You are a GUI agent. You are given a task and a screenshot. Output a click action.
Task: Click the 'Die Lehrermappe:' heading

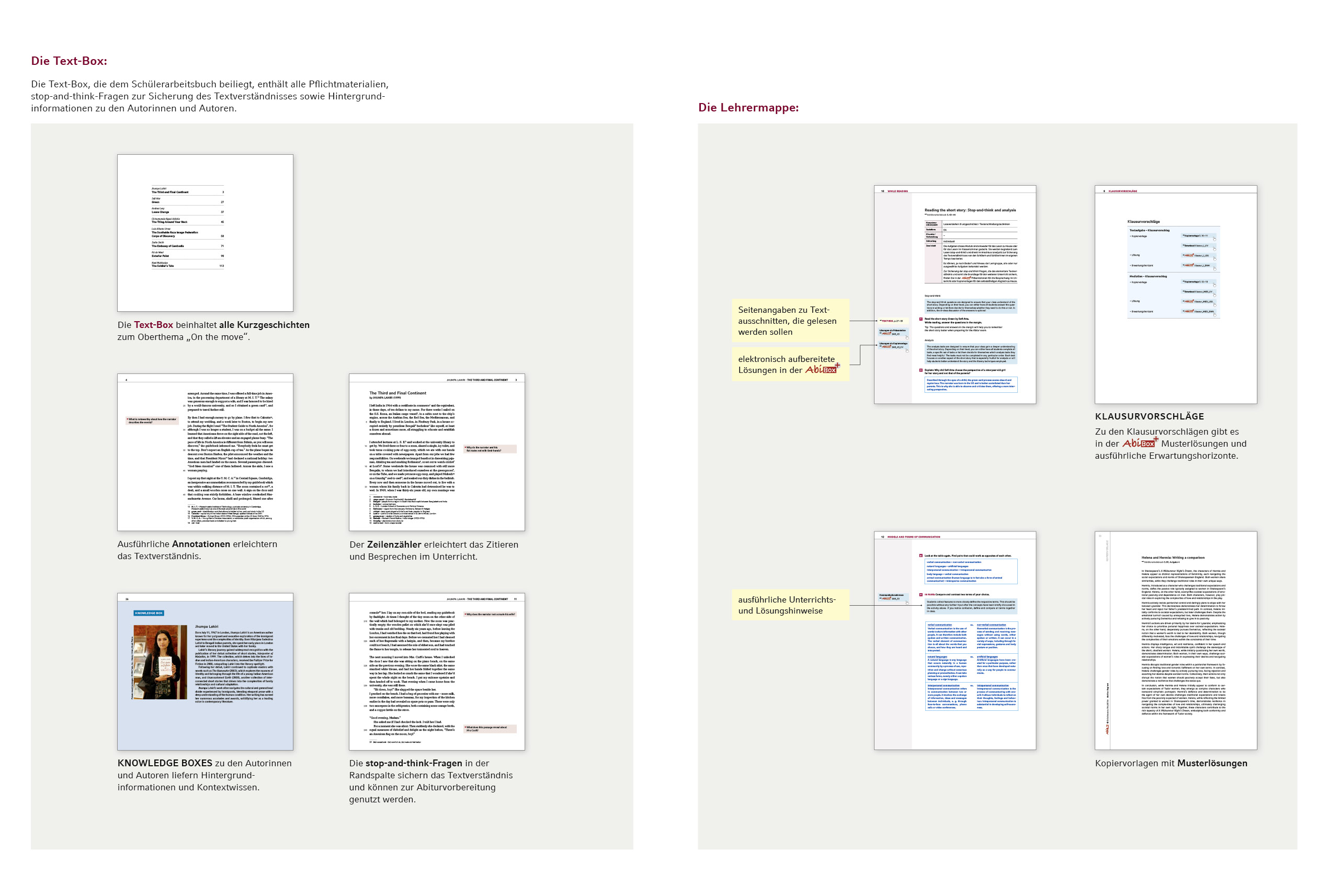coord(748,107)
